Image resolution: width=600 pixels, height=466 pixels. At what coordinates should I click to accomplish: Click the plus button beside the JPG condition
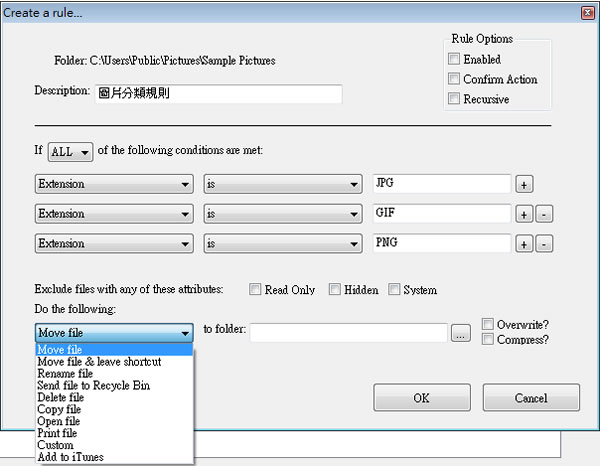[x=525, y=184]
